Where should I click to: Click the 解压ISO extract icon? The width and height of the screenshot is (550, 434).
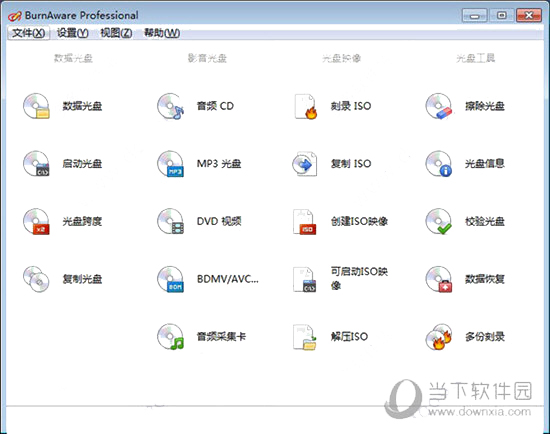tap(305, 336)
